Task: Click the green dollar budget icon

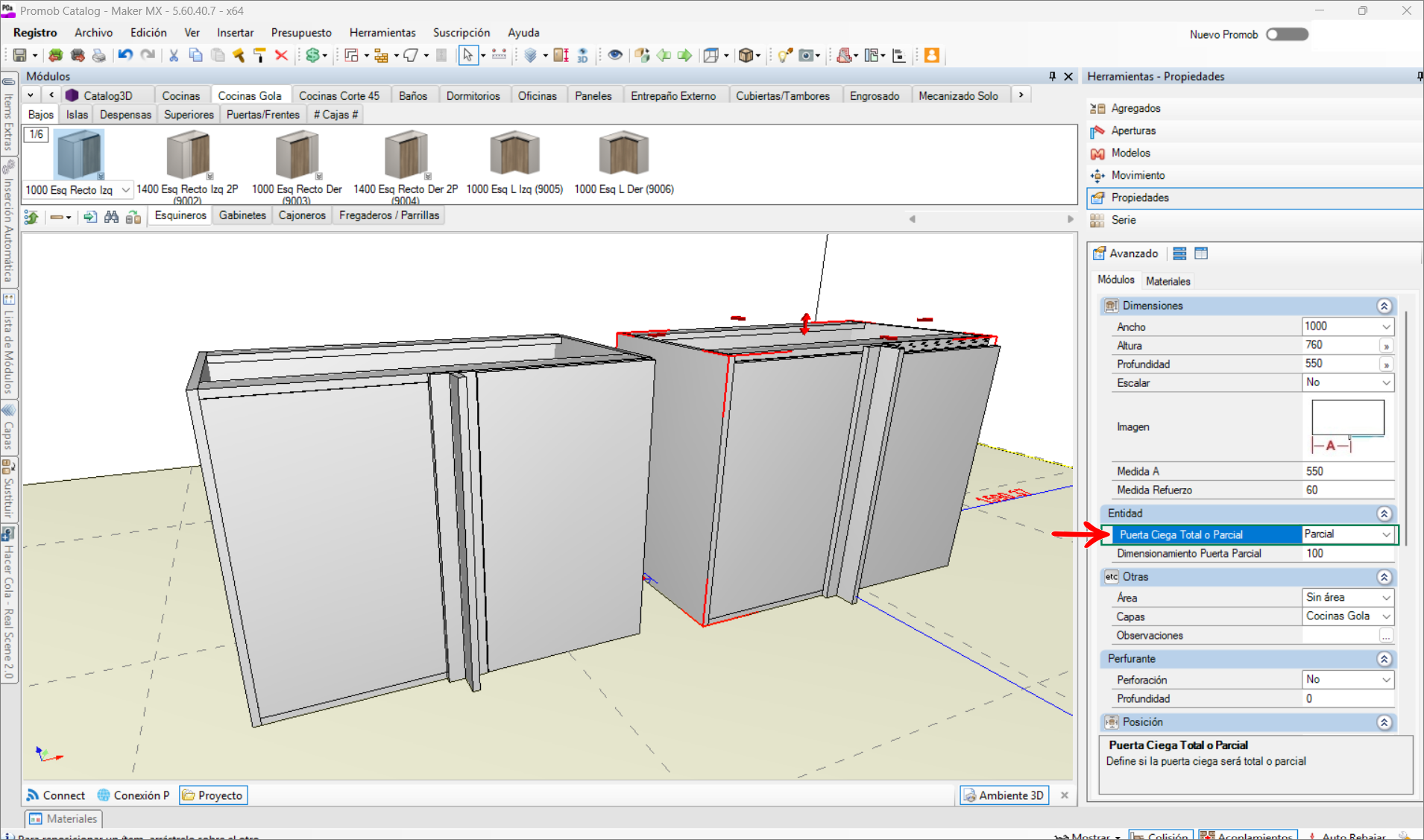Action: 313,55
